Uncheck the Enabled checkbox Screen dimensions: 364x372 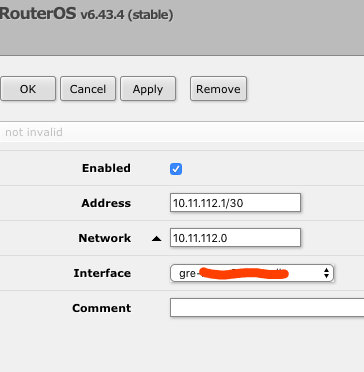[176, 169]
